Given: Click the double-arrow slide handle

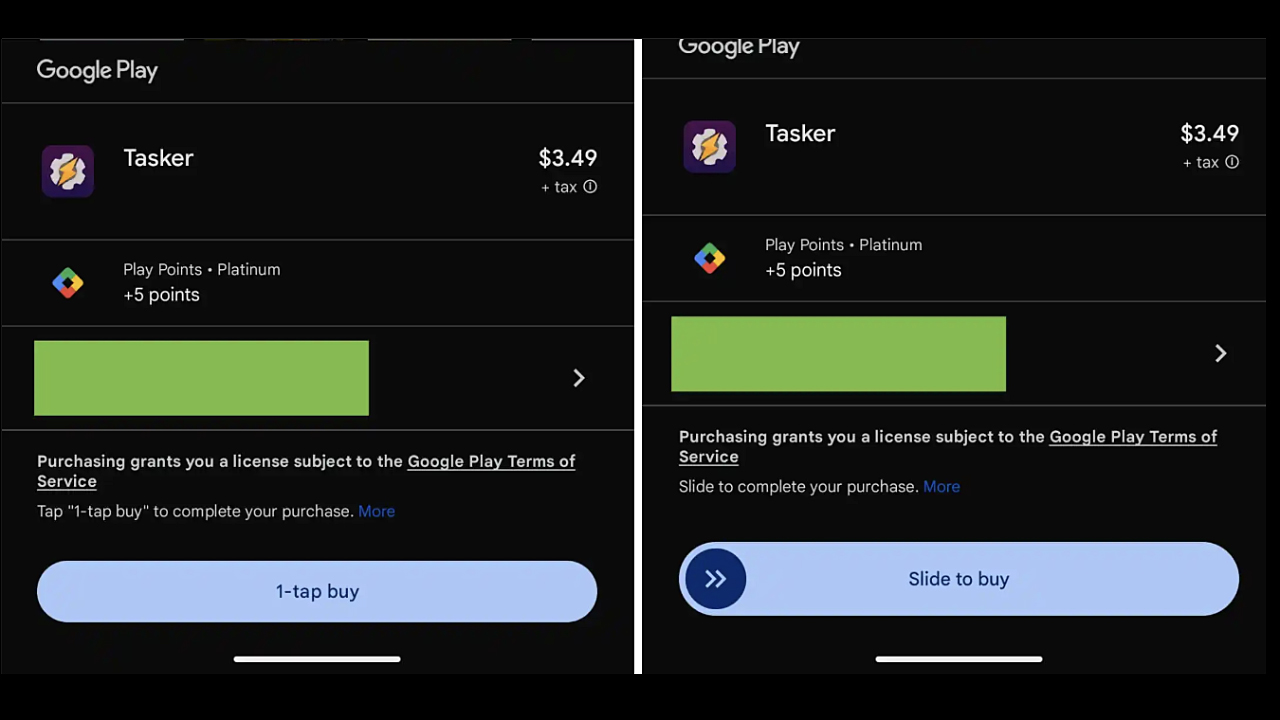Looking at the screenshot, I should 715,579.
